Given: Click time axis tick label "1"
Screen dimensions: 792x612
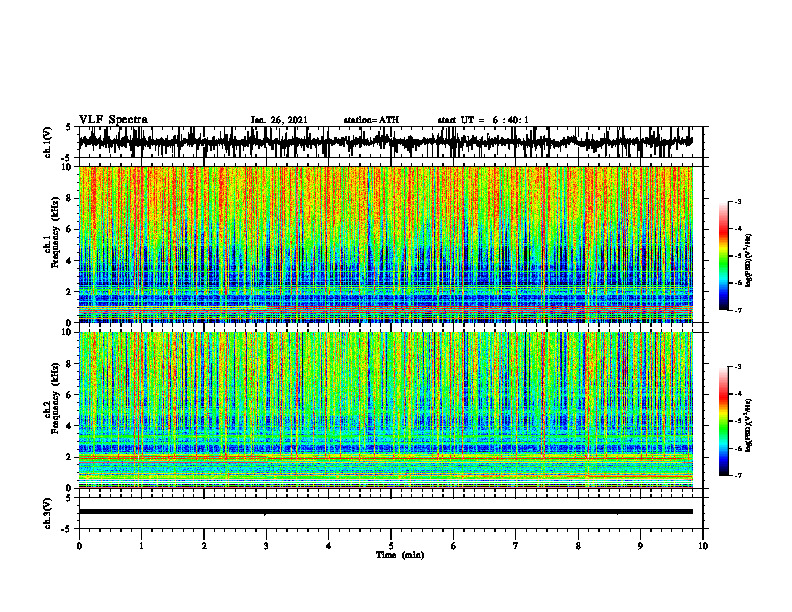Looking at the screenshot, I should (x=141, y=546).
